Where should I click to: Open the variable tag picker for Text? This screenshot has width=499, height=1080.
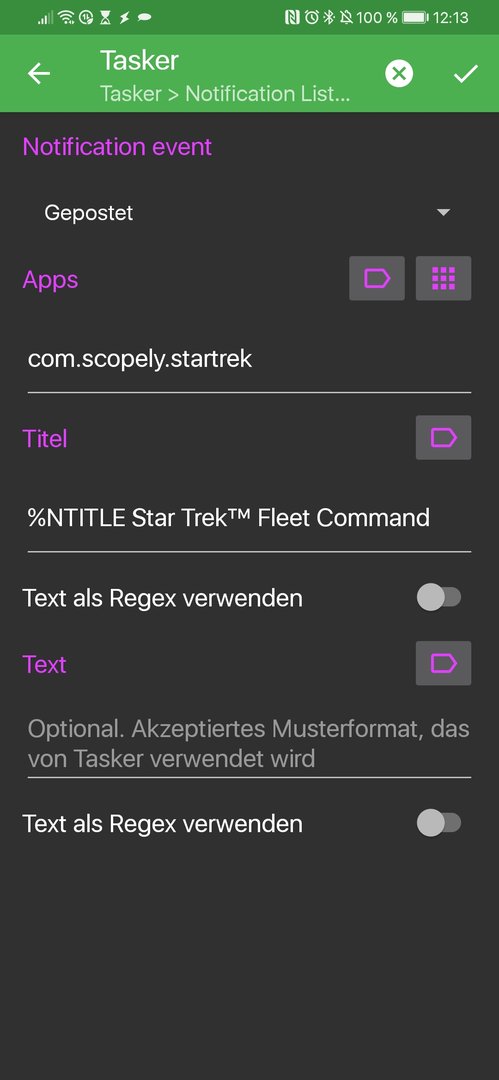443,663
